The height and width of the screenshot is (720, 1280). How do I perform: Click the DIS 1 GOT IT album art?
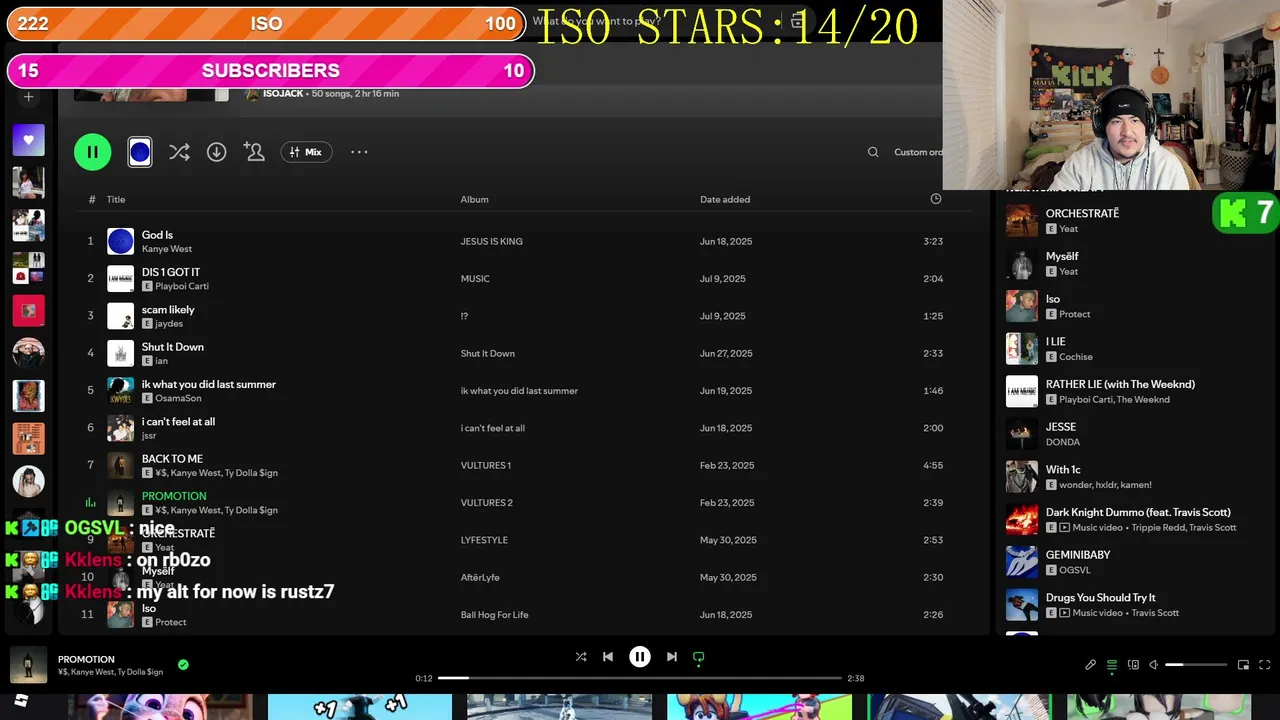pyautogui.click(x=120, y=278)
